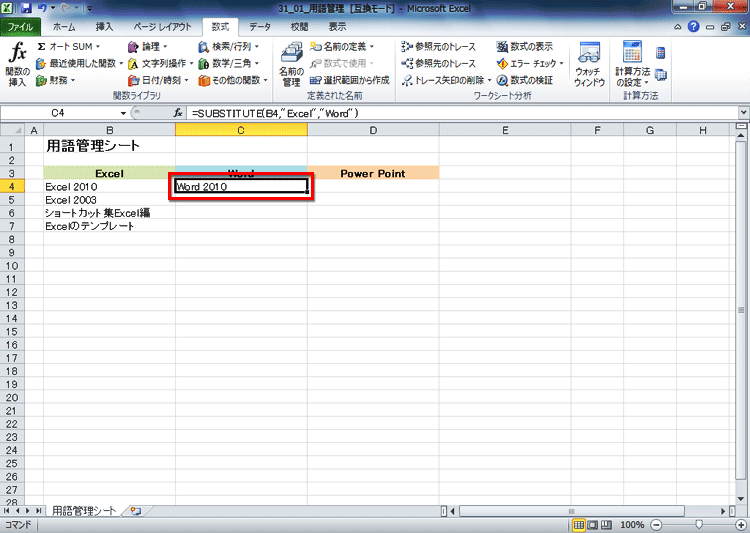Open Name Manager (名前の管理)
The height and width of the screenshot is (533, 750).
tap(291, 65)
